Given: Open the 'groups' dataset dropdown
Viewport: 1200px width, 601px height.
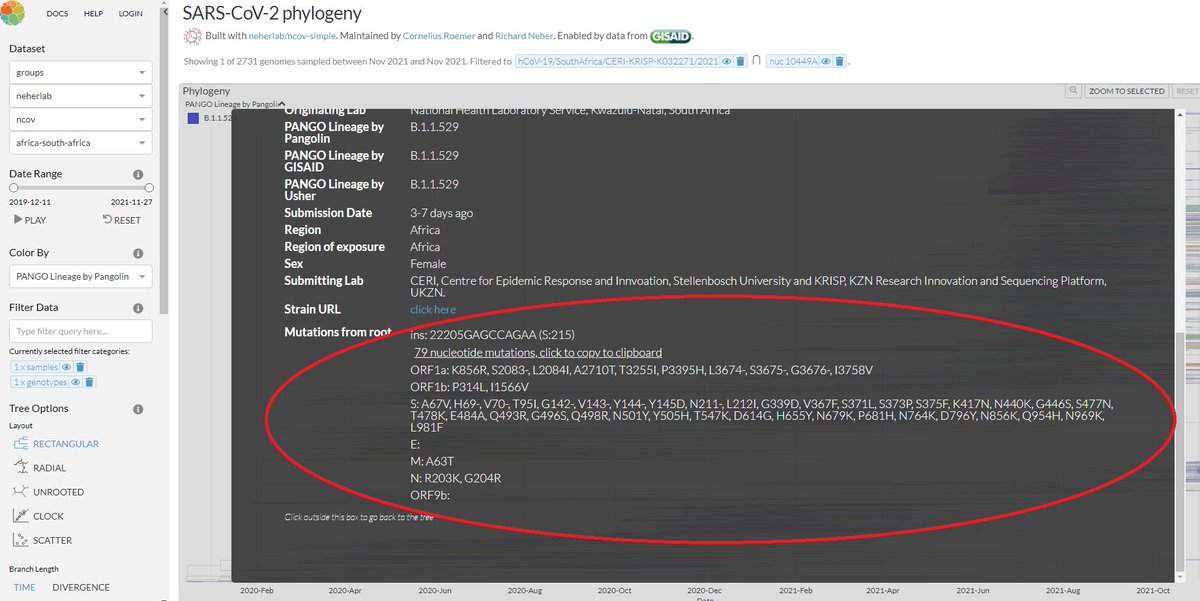Looking at the screenshot, I should [81, 73].
